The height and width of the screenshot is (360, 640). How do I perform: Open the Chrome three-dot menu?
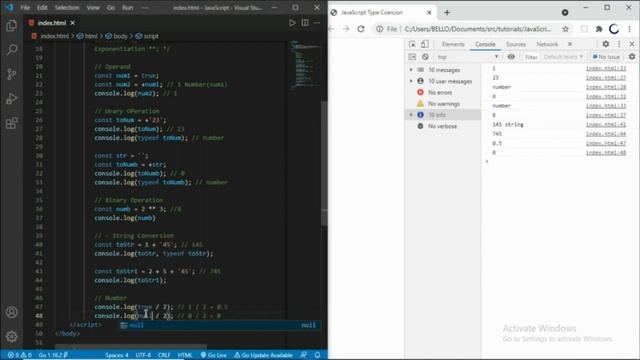click(629, 29)
